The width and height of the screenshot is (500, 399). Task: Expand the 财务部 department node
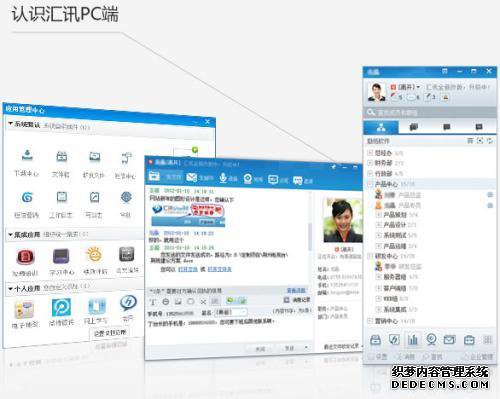coord(370,163)
